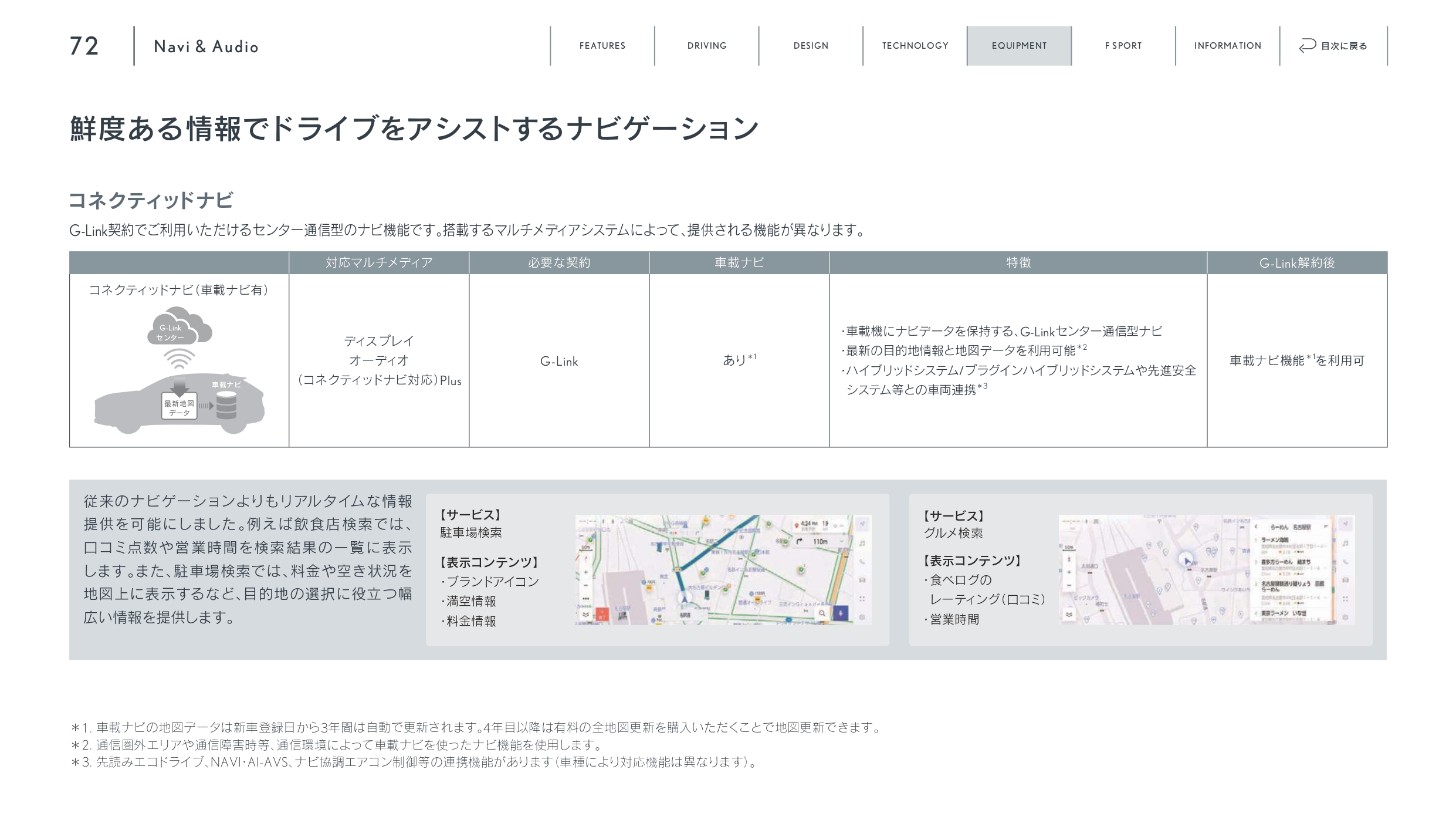Click the 目次に戻る link
The image size is (1456, 820).
tap(1343, 46)
